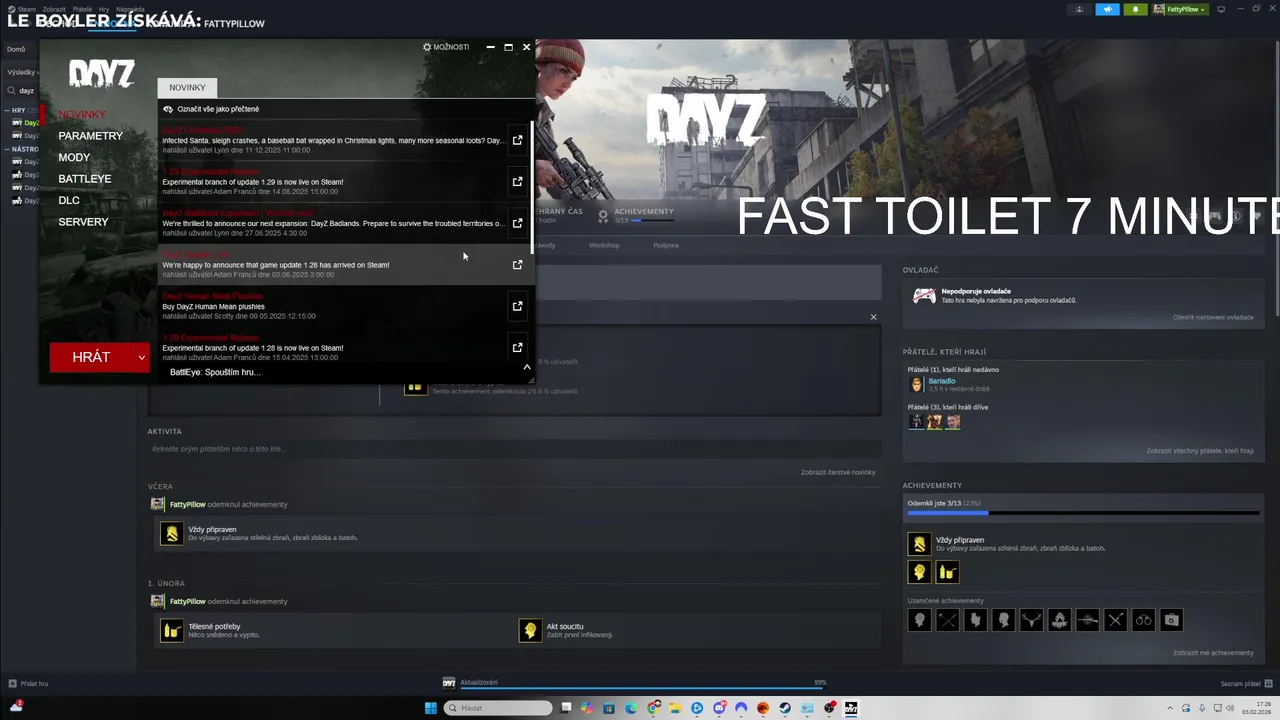This screenshot has height=720, width=1280.
Task: Click the Steam icon in the taskbar
Action: pos(785,708)
